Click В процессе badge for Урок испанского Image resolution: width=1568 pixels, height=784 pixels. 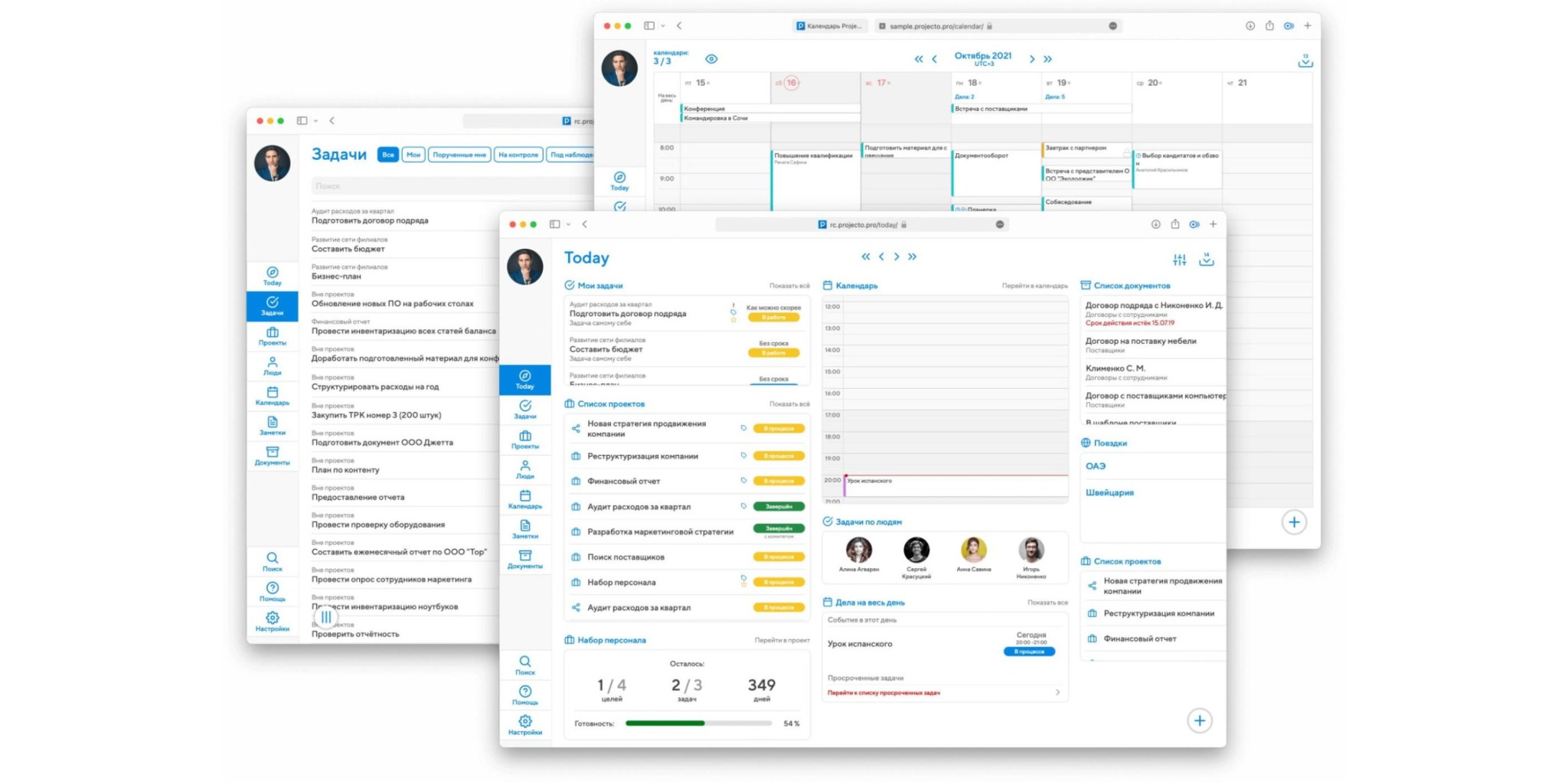pyautogui.click(x=1029, y=652)
